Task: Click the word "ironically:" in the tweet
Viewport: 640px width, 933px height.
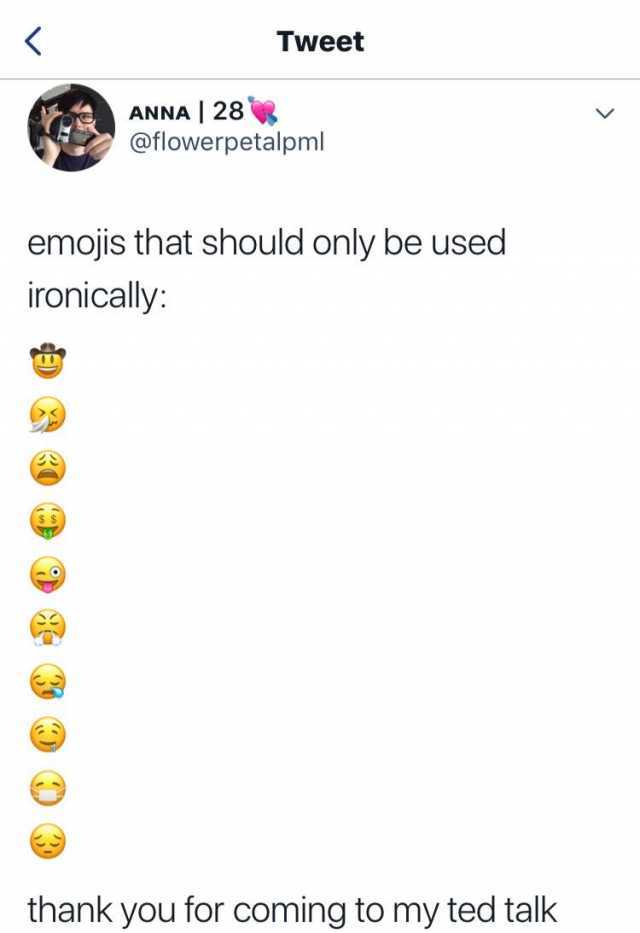Action: pyautogui.click(x=96, y=298)
